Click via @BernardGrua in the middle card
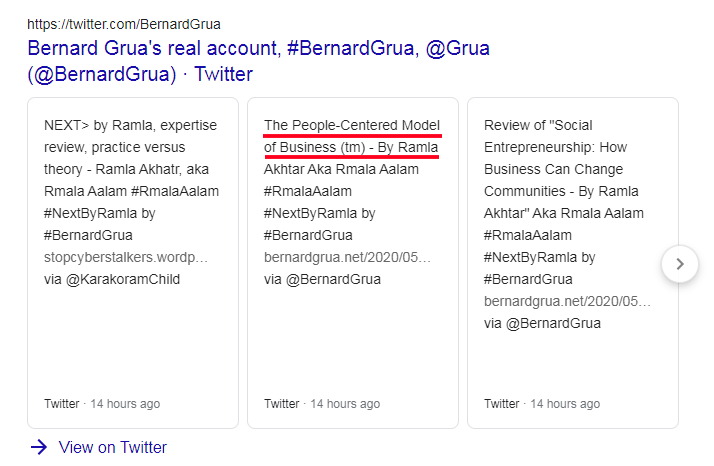The width and height of the screenshot is (714, 466). [322, 279]
